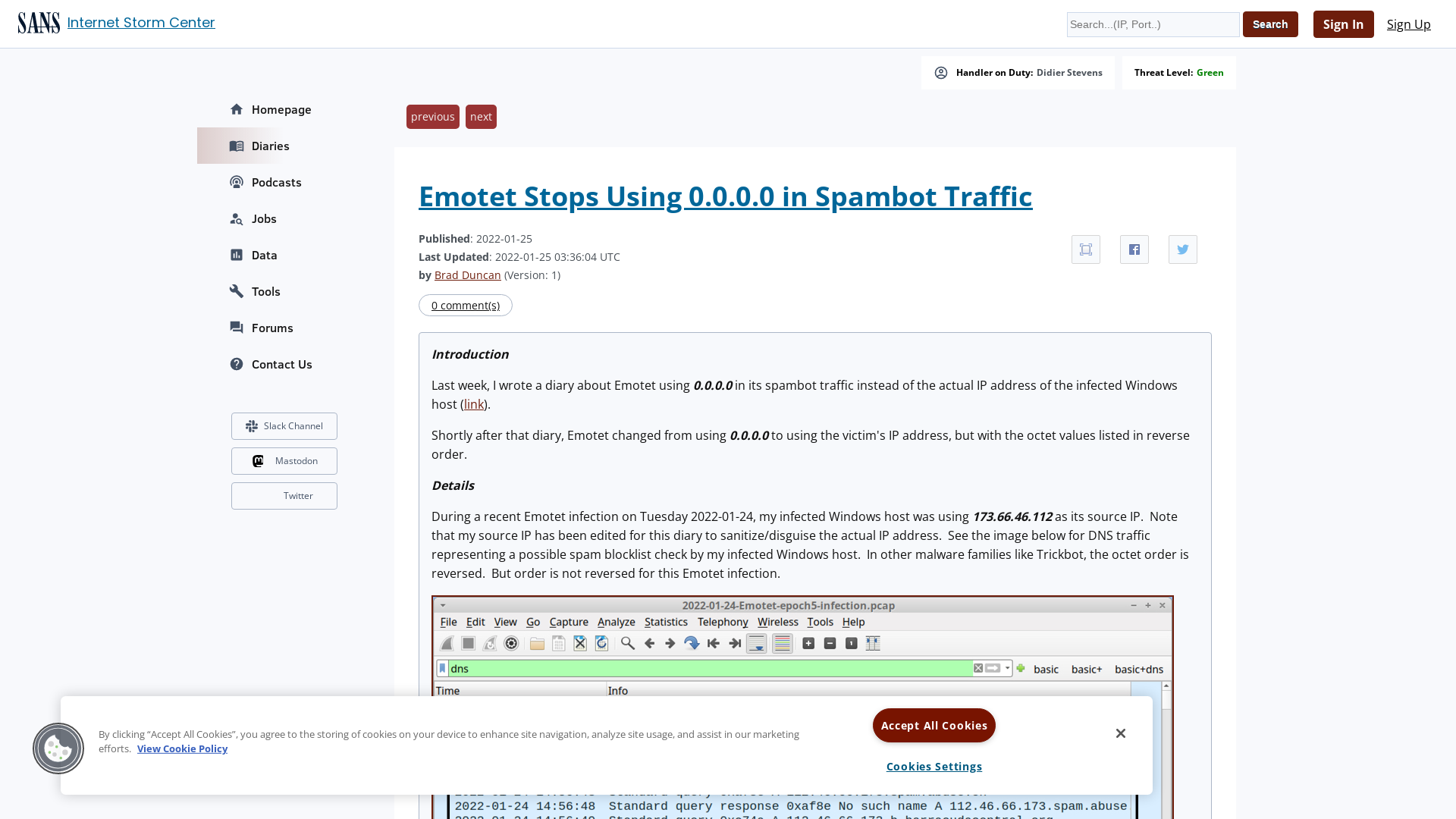Image resolution: width=1456 pixels, height=819 pixels.
Task: Share the diary on Facebook
Action: click(1134, 249)
